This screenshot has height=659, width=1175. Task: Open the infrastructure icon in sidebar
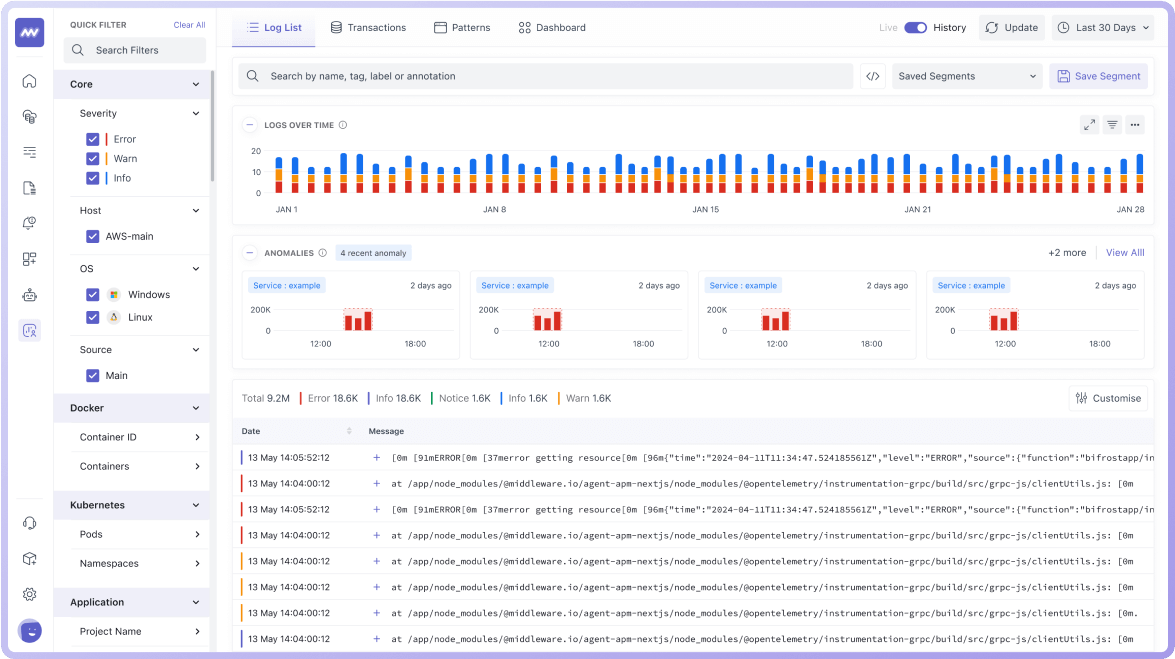(30, 116)
